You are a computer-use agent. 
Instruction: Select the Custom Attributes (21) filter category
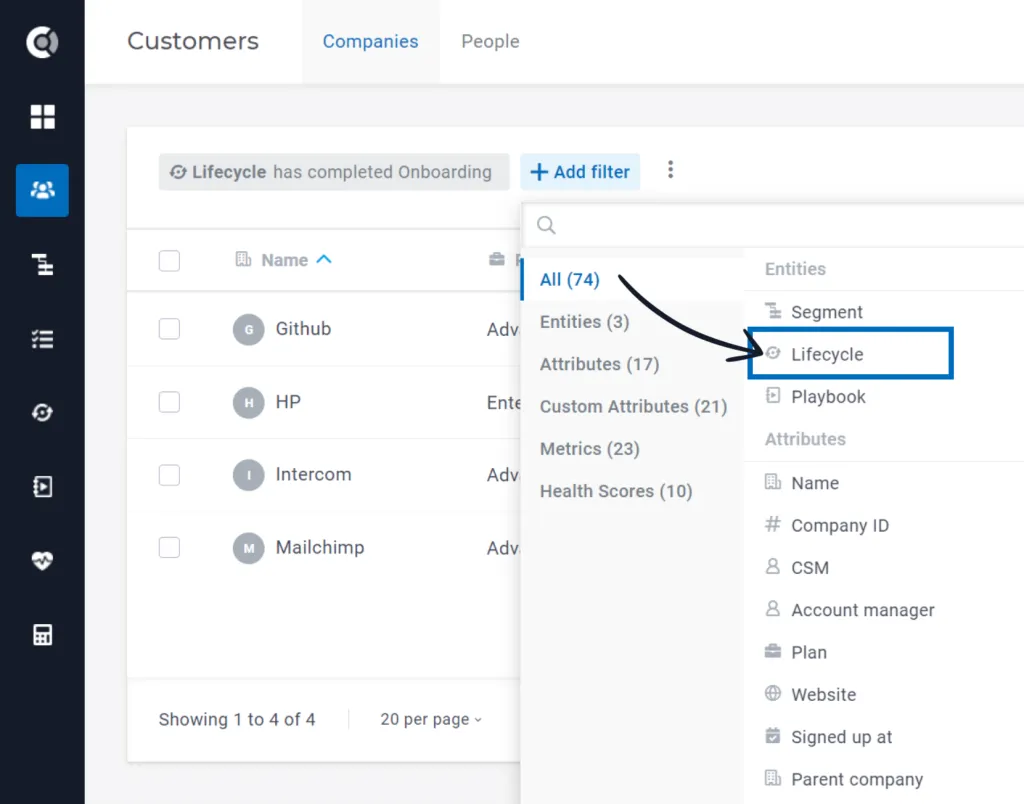(x=633, y=406)
